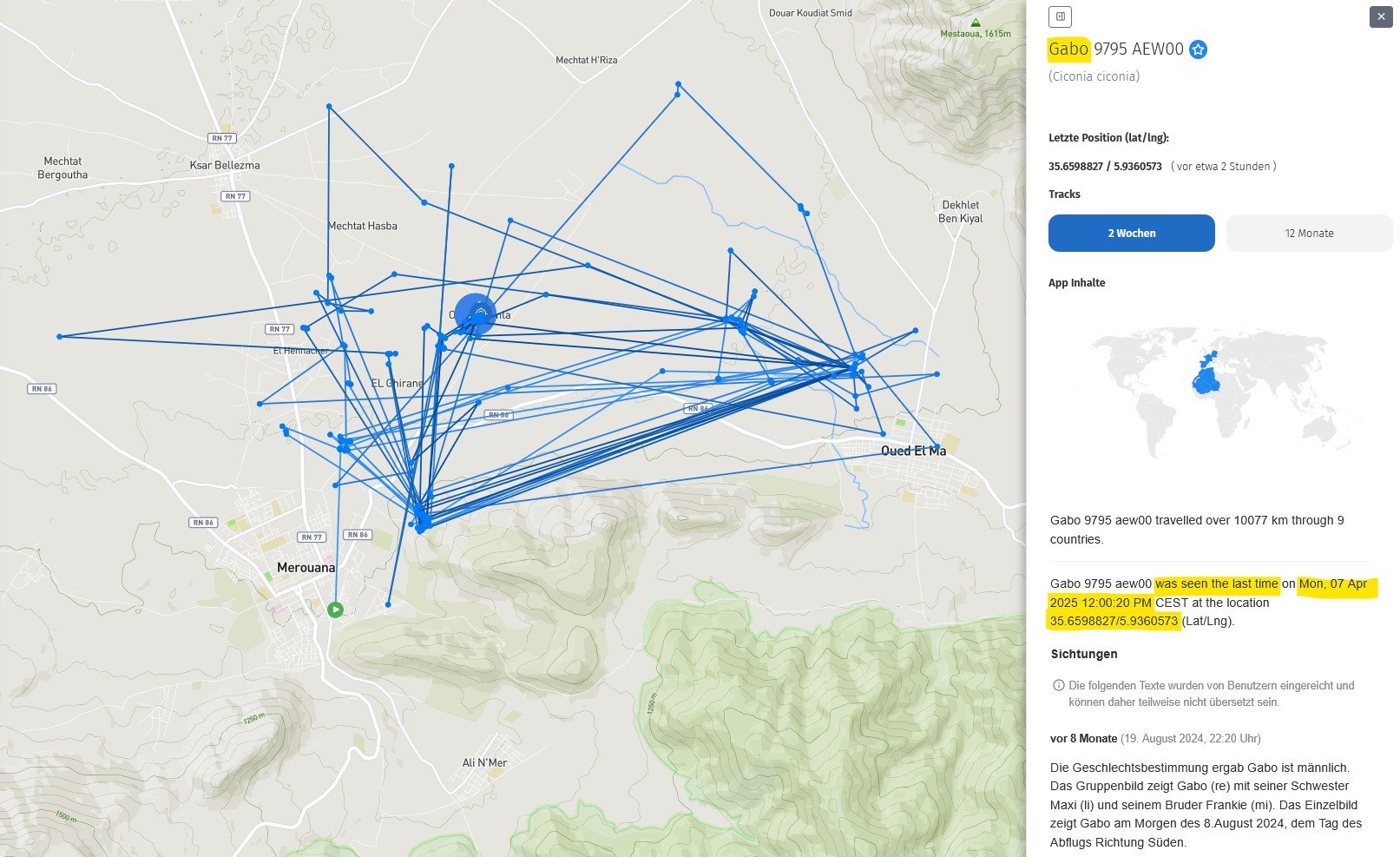Click the Ksar Bellezma map label

[x=225, y=165]
